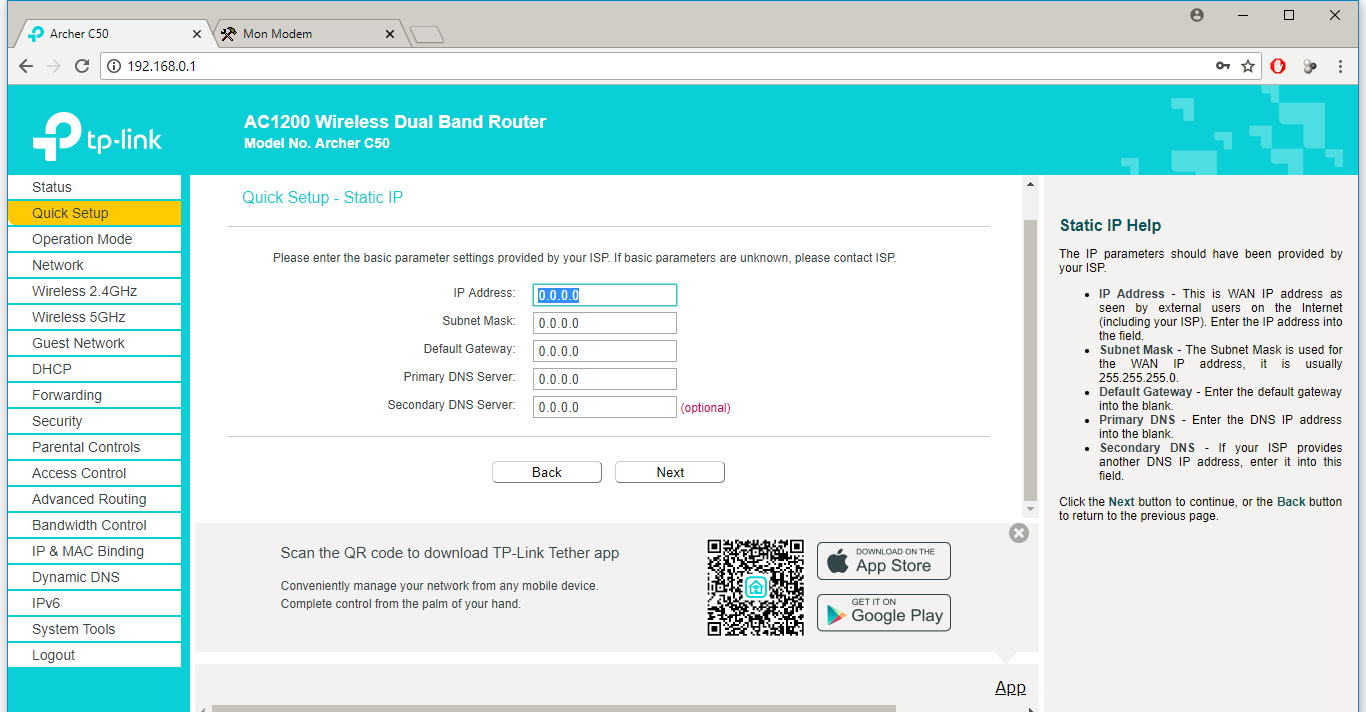Click the red Opera extension icon
Image resolution: width=1366 pixels, height=712 pixels.
tap(1278, 66)
